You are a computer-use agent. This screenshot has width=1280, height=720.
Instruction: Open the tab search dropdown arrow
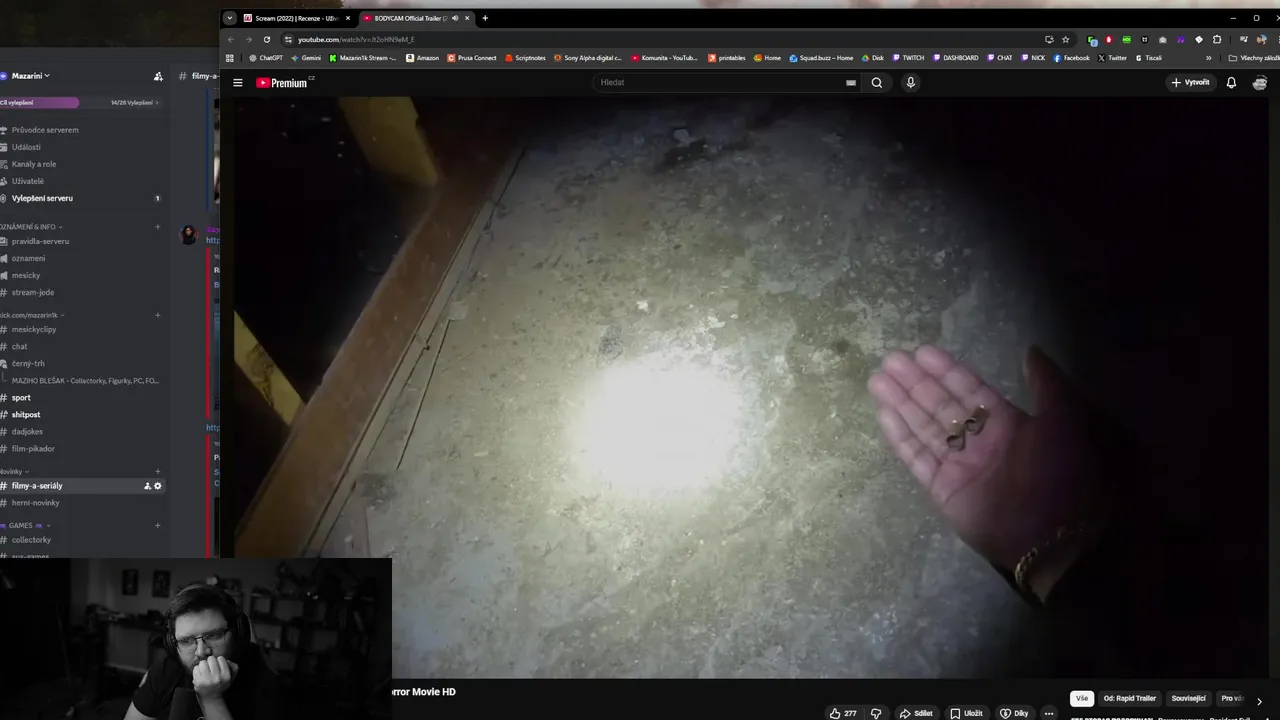click(230, 18)
